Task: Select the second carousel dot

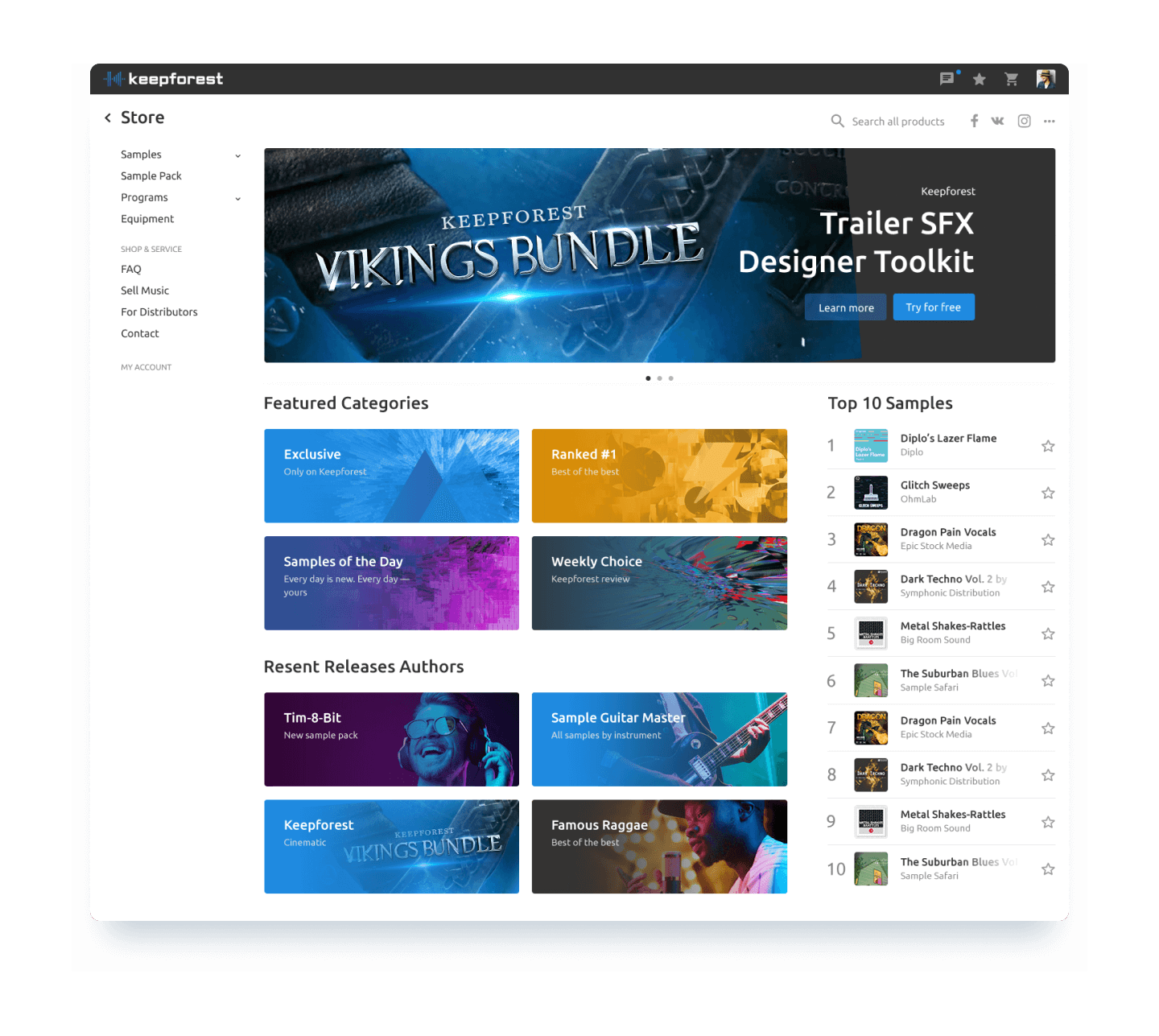Action: tap(659, 378)
